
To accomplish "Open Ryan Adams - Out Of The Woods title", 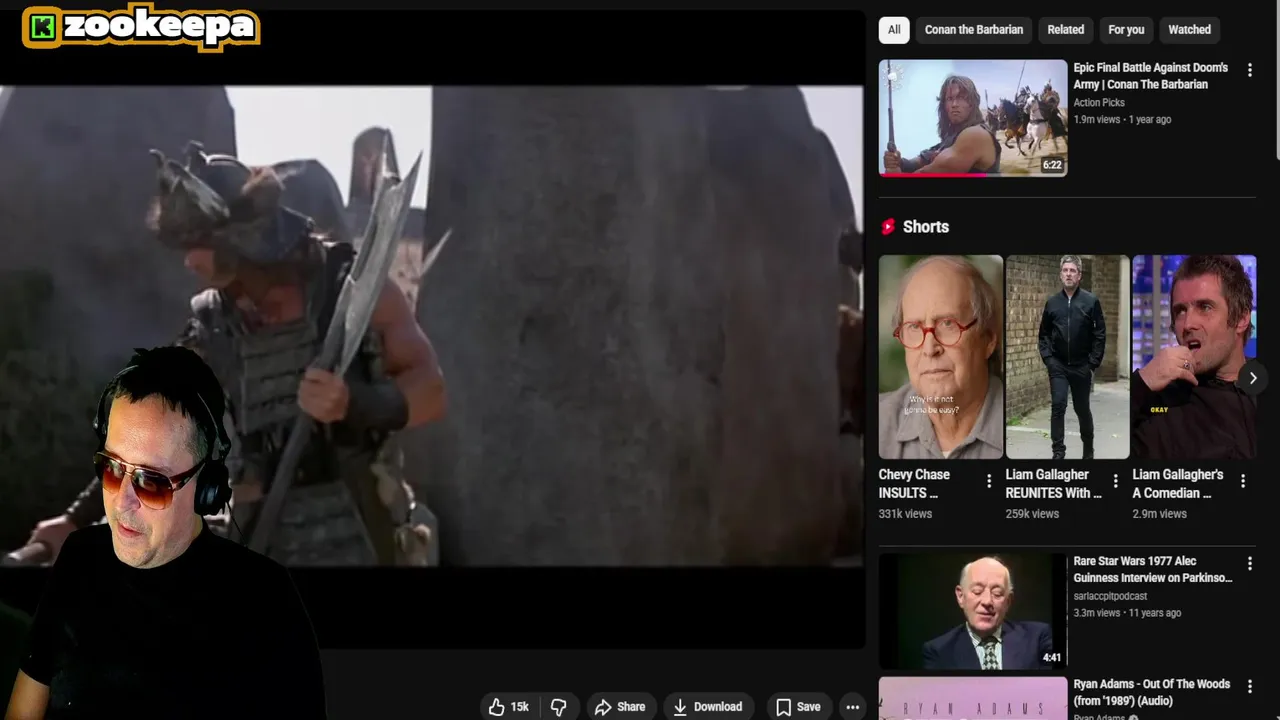I will pos(1152,692).
